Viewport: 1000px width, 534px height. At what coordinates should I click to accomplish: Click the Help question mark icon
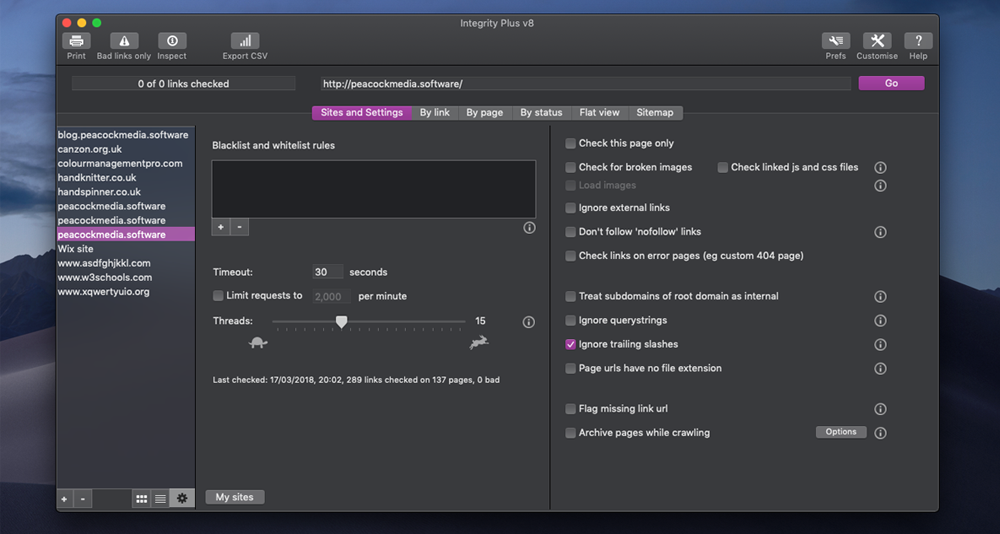918,41
